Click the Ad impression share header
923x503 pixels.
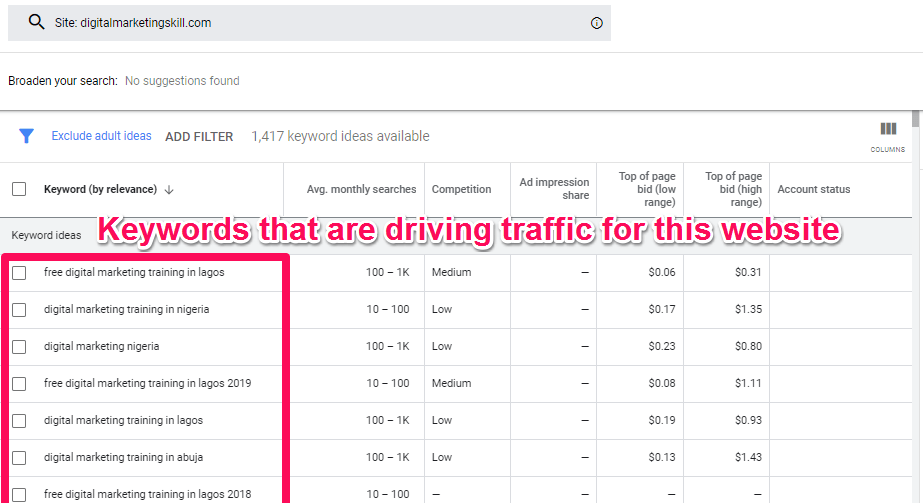click(x=554, y=189)
